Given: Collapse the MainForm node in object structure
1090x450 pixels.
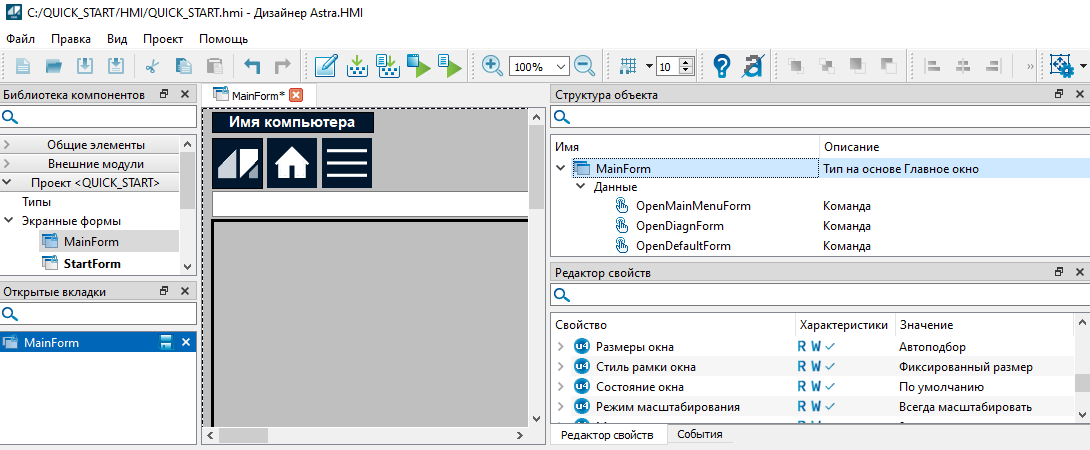Looking at the screenshot, I should click(561, 168).
